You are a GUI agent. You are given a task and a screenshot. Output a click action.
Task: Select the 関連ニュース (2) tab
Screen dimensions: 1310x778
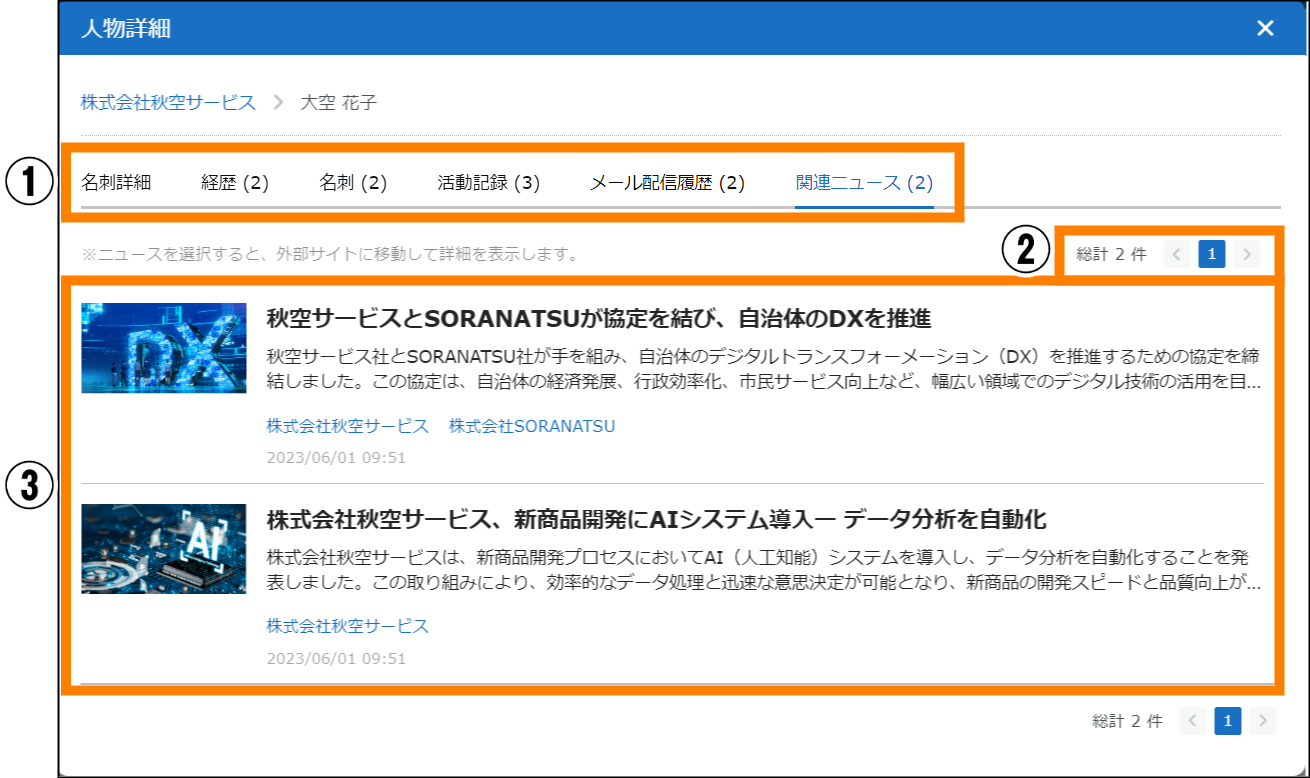[x=864, y=183]
